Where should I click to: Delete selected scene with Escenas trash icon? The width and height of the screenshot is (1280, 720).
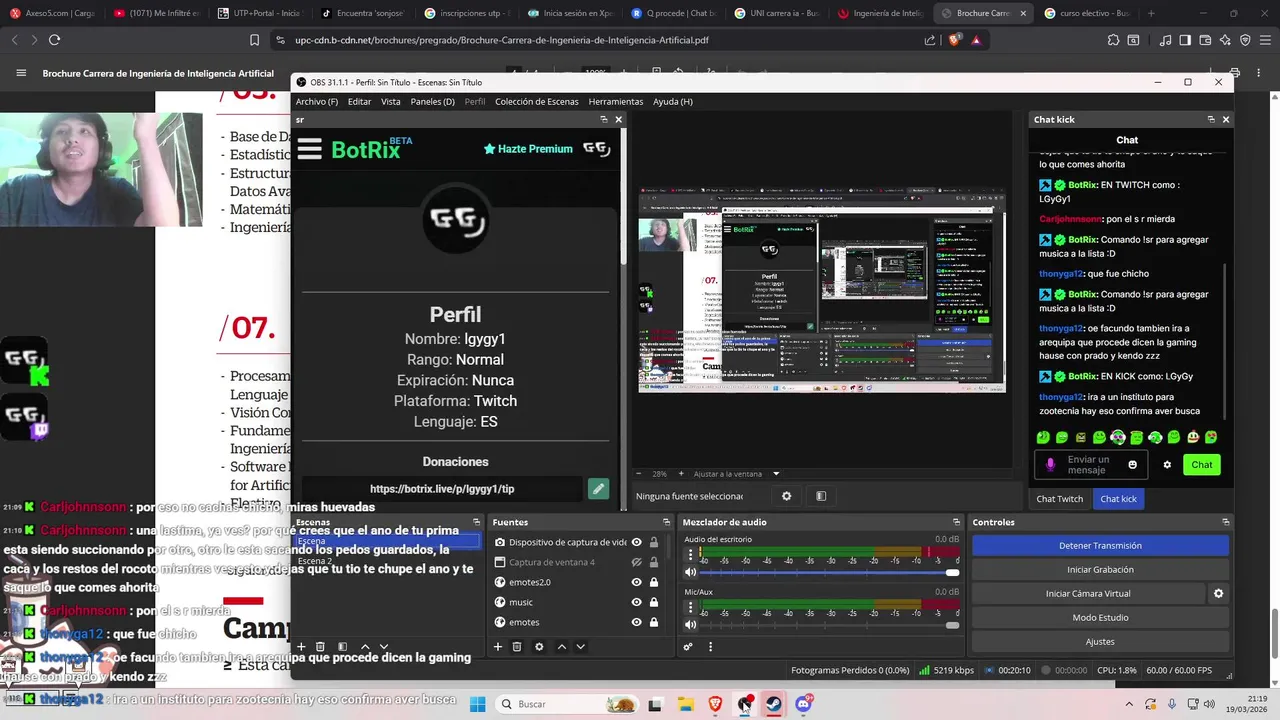click(x=320, y=647)
